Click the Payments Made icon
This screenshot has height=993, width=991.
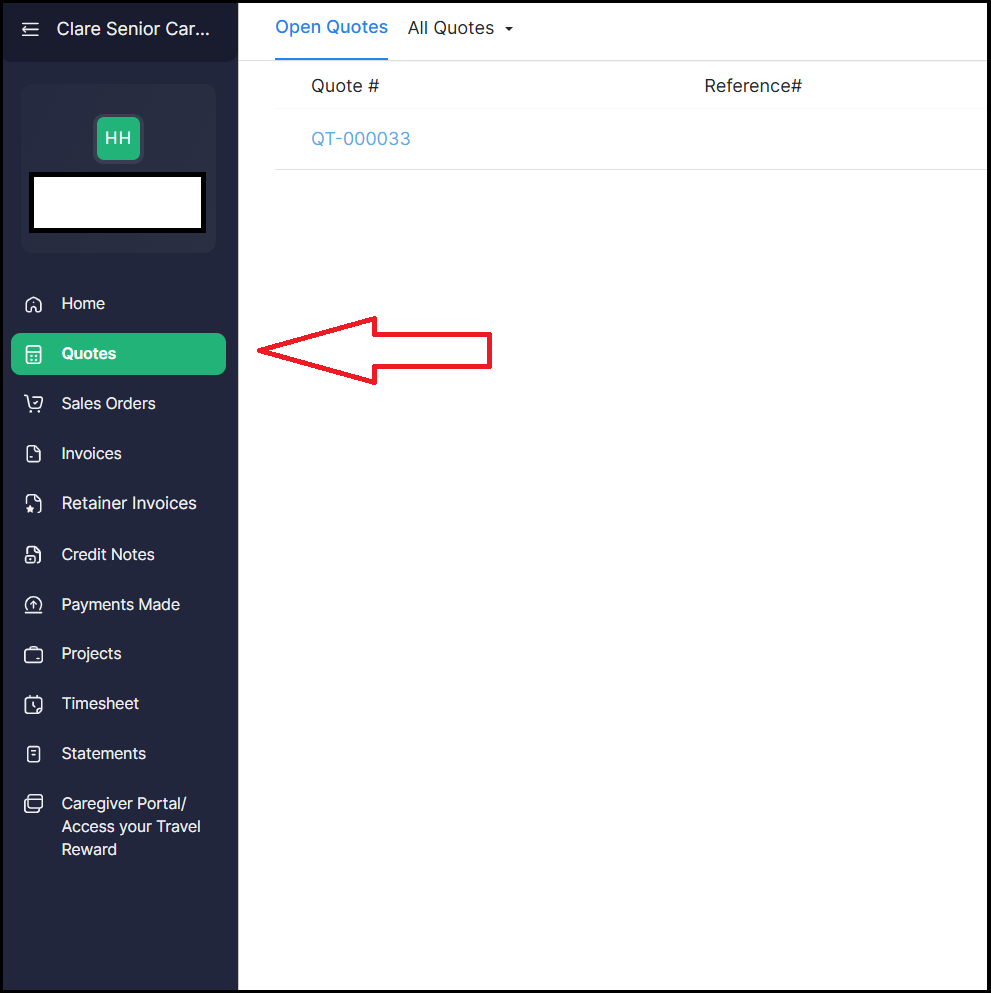point(34,605)
